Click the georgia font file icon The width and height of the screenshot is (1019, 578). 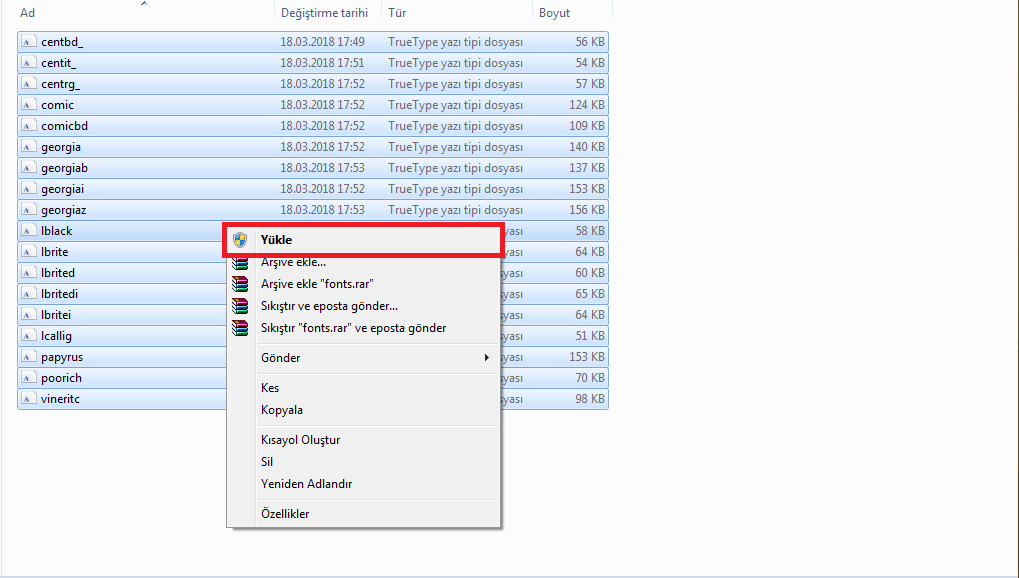coord(29,147)
